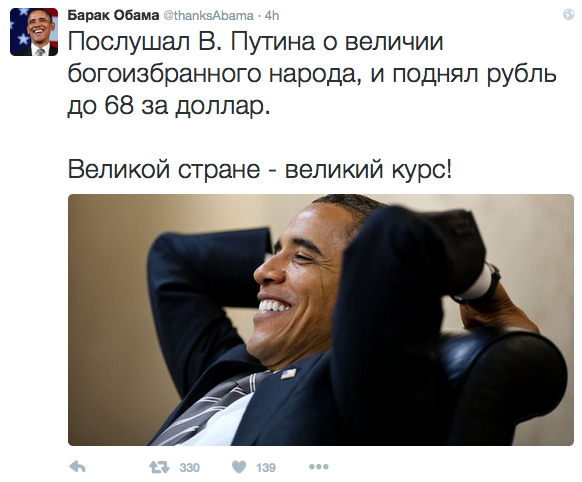This screenshot has width=582, height=482.
Task: Expand the attached photo of the man leaning back
Action: [321, 320]
